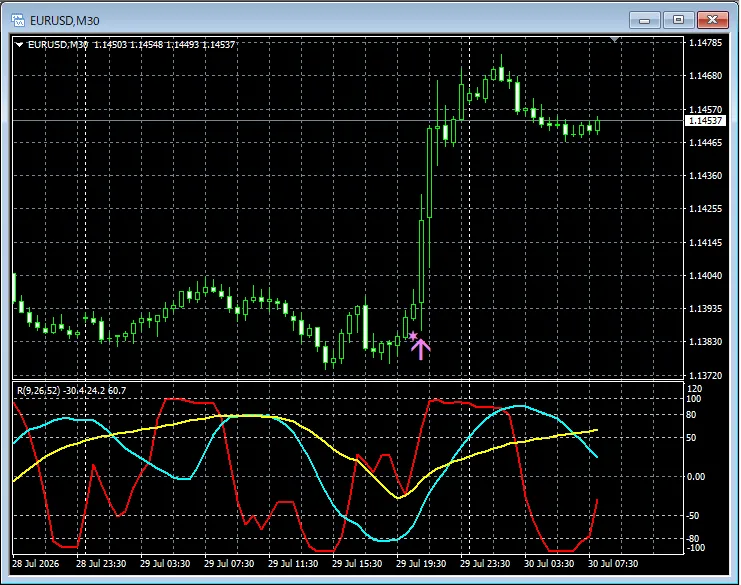Click price scale value 1.13720
This screenshot has width=741, height=585.
click(706, 376)
